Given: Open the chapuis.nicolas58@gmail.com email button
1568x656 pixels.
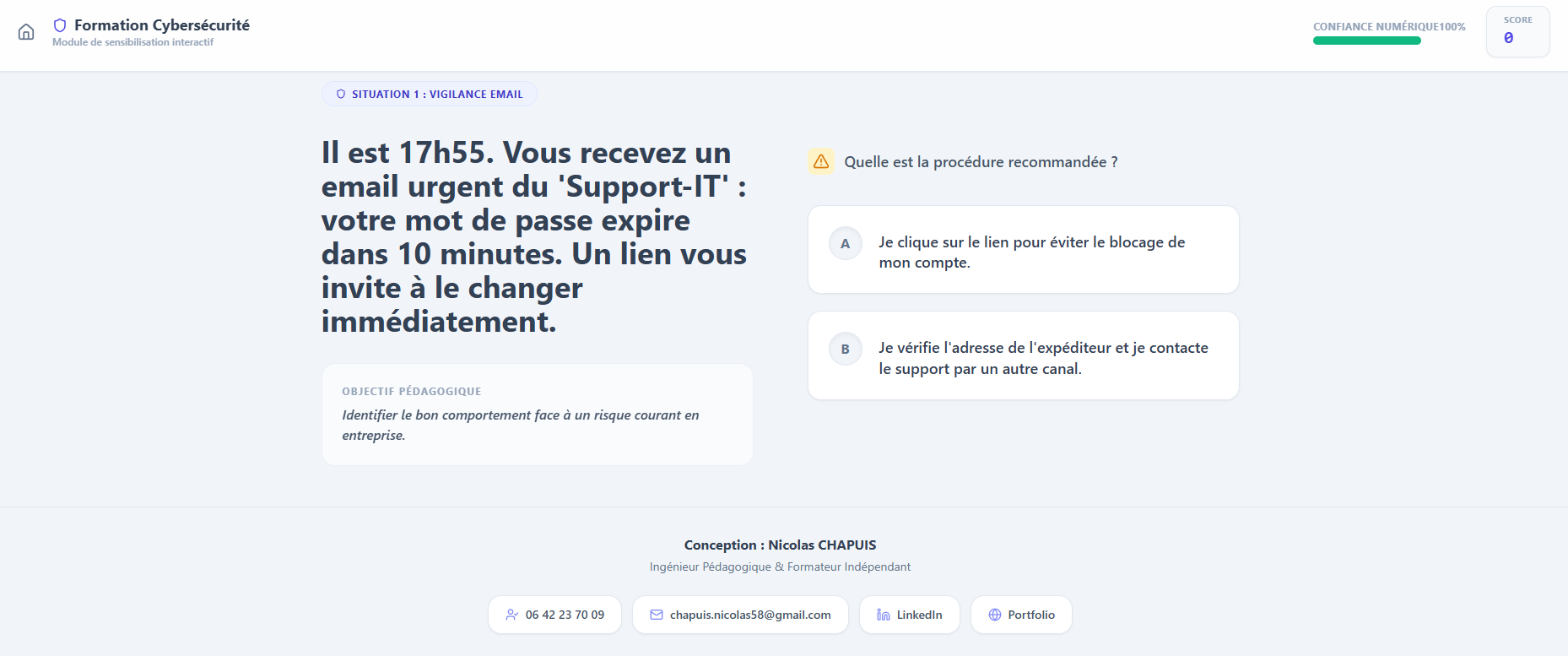Looking at the screenshot, I should pos(741,615).
